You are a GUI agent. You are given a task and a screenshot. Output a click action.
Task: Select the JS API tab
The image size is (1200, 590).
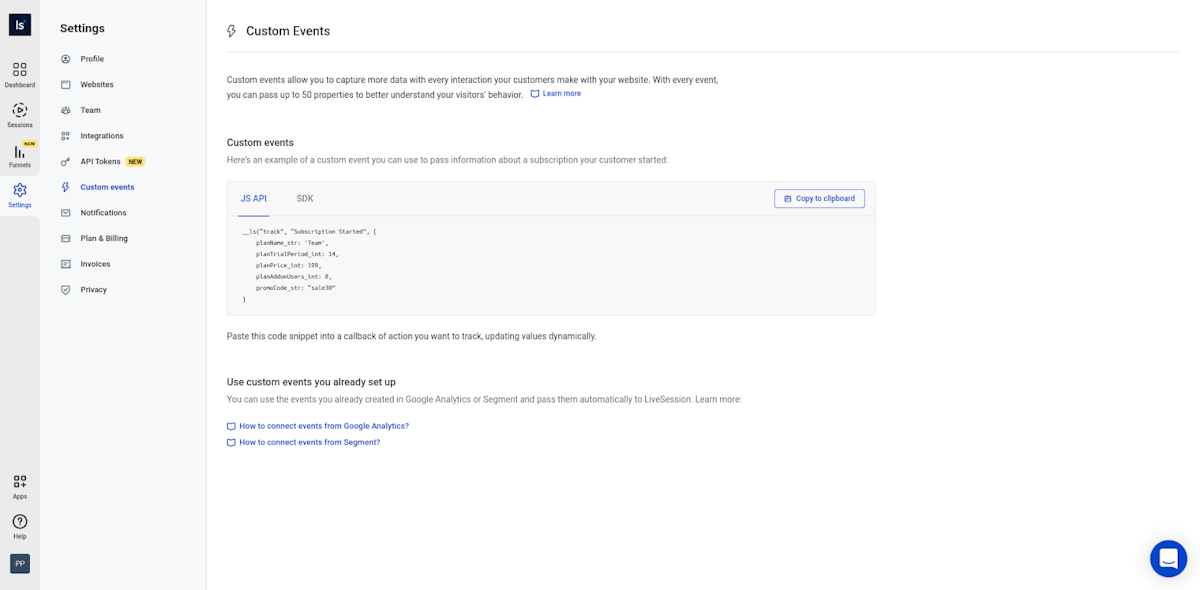click(x=253, y=199)
